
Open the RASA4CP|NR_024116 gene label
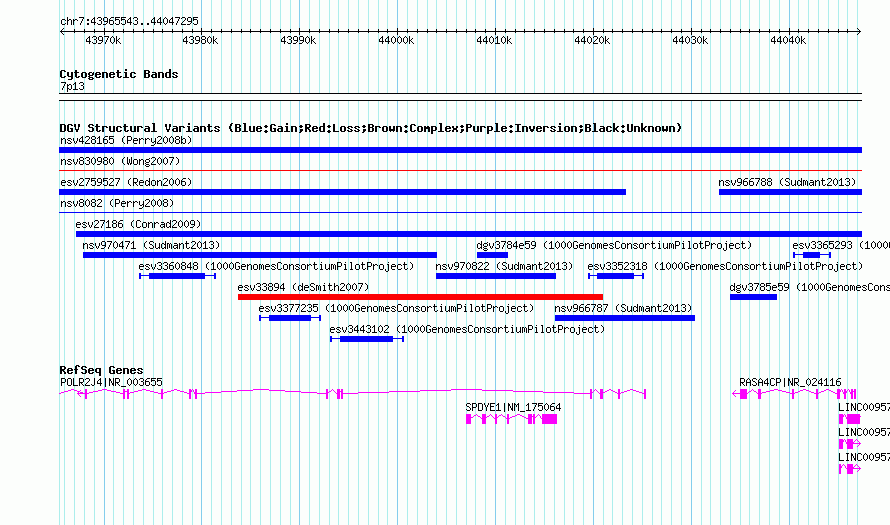[790, 383]
